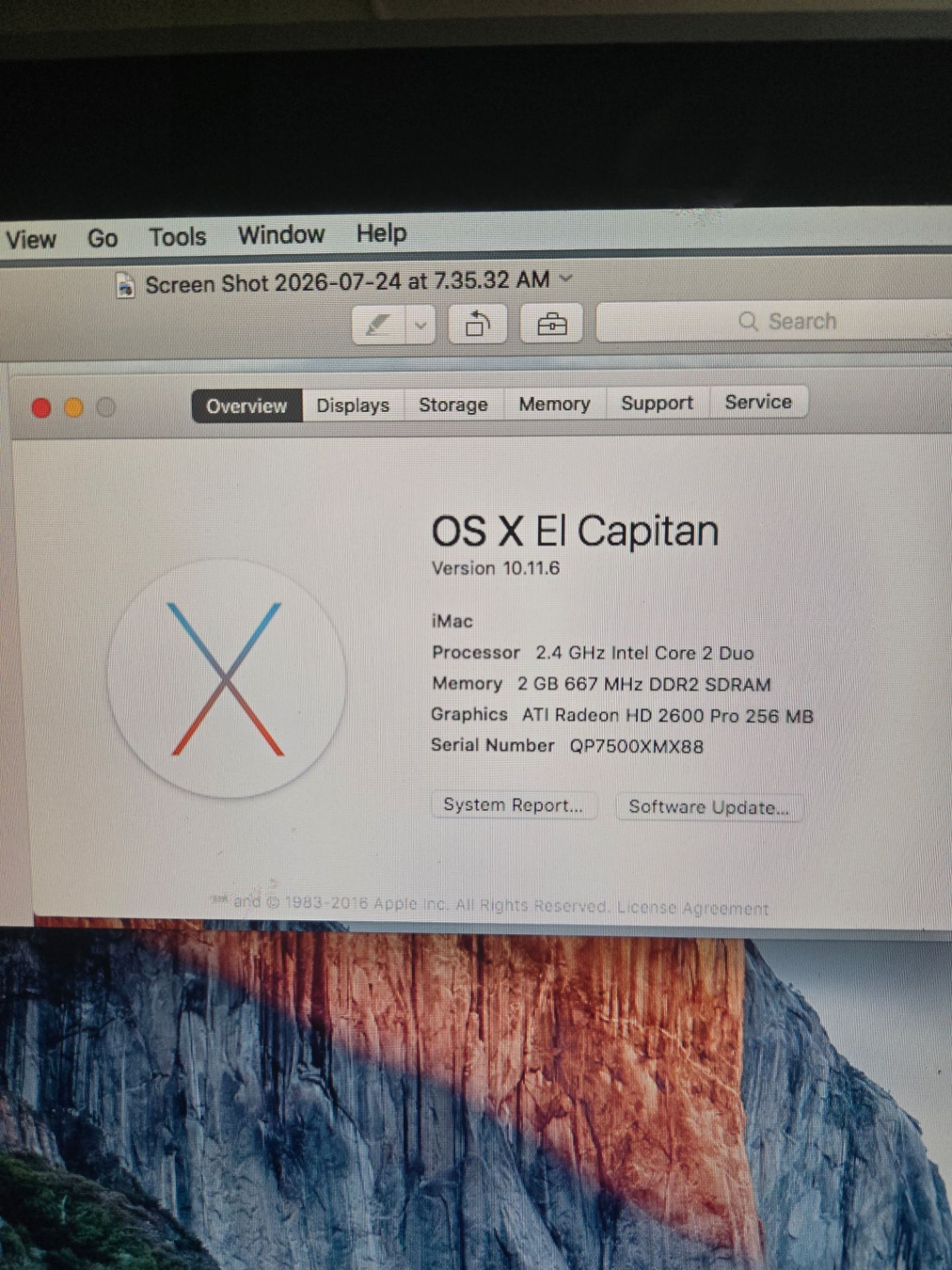952x1270 pixels.
Task: Switch to the Service tab
Action: [758, 402]
